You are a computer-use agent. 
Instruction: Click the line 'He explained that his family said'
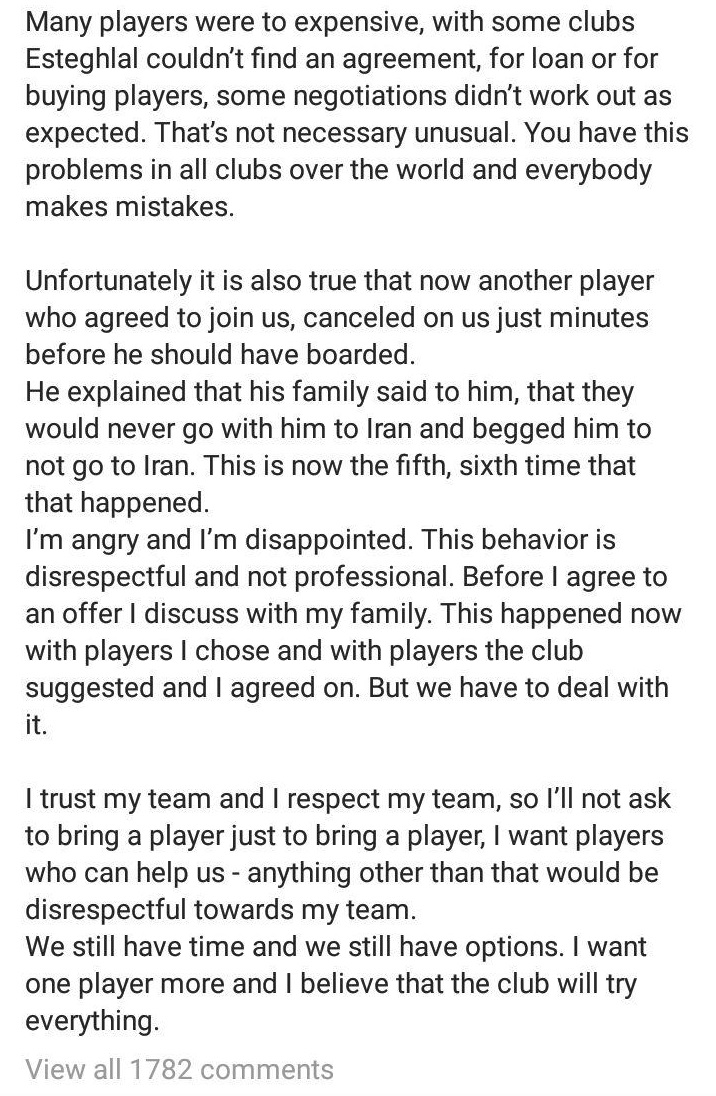tap(329, 392)
